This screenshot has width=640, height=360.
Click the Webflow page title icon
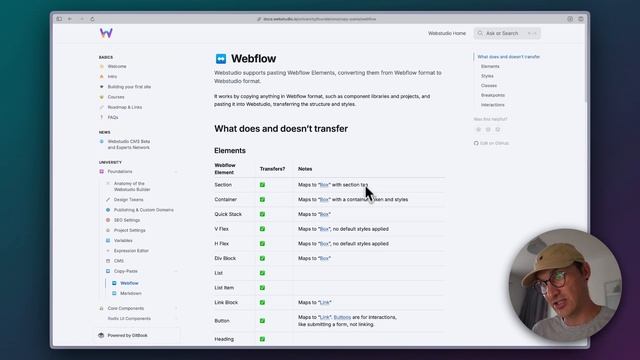(x=221, y=59)
